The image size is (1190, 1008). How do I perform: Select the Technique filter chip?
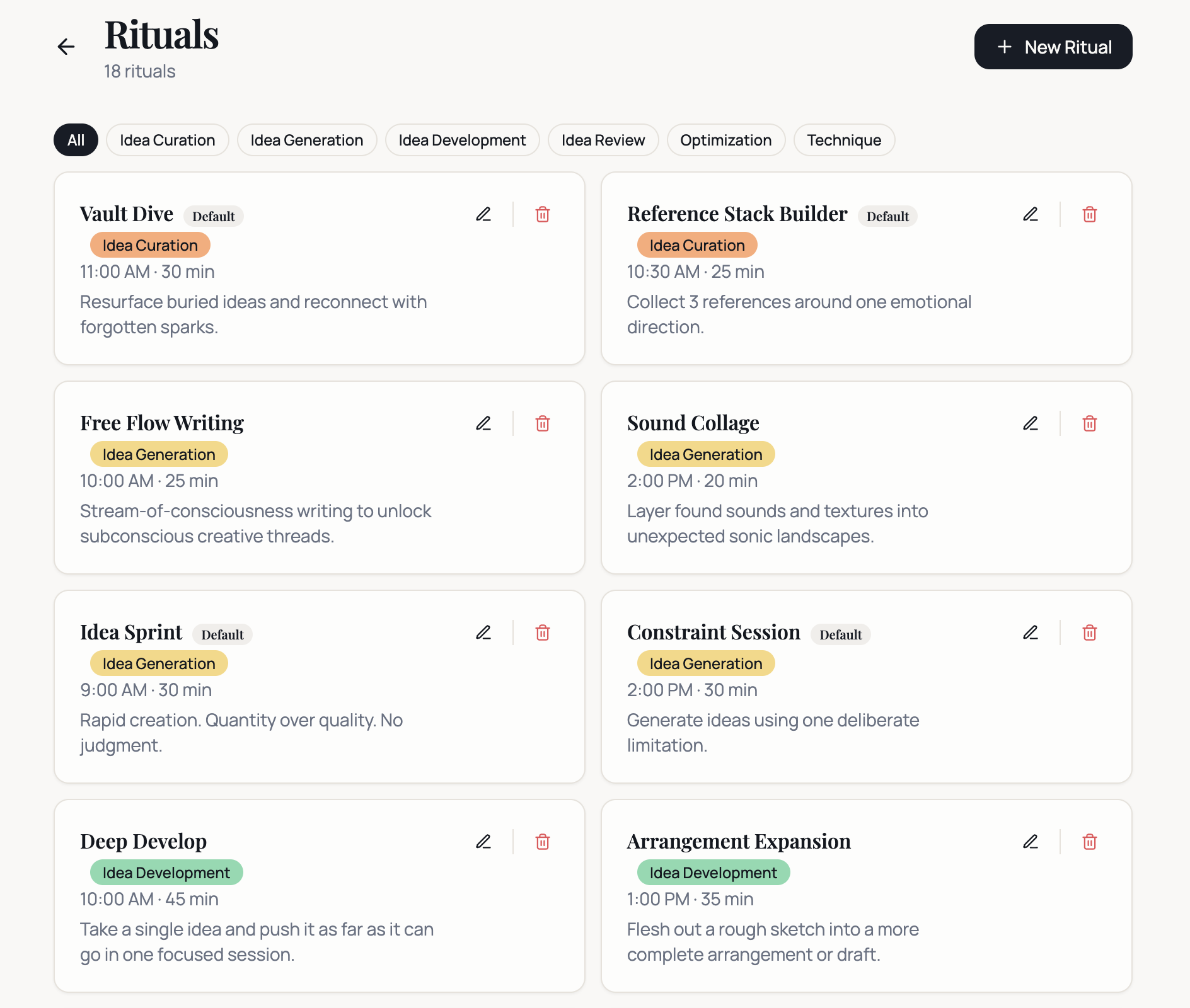point(844,140)
